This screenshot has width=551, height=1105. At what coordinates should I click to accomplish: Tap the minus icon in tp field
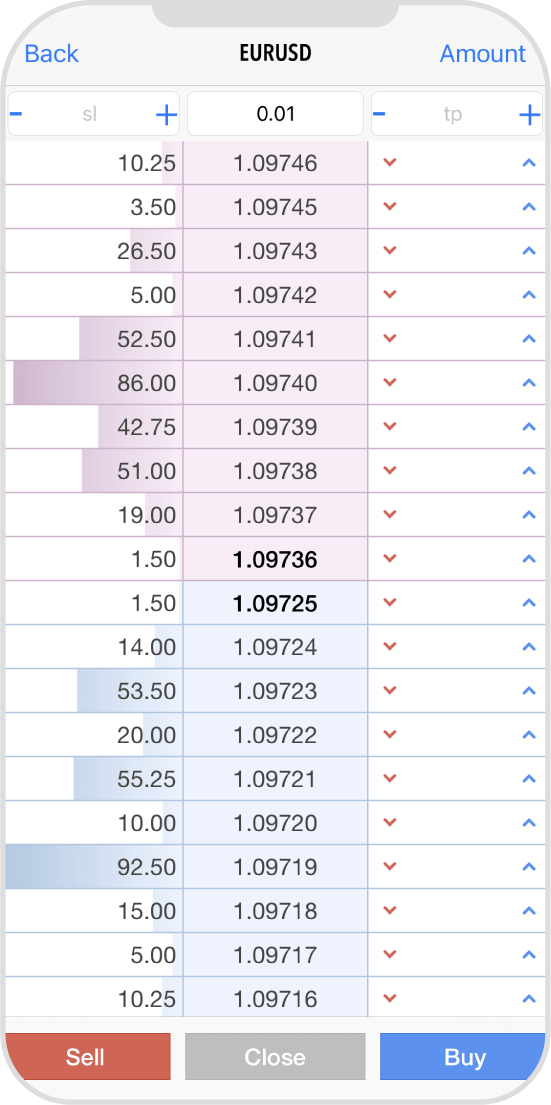(x=379, y=113)
